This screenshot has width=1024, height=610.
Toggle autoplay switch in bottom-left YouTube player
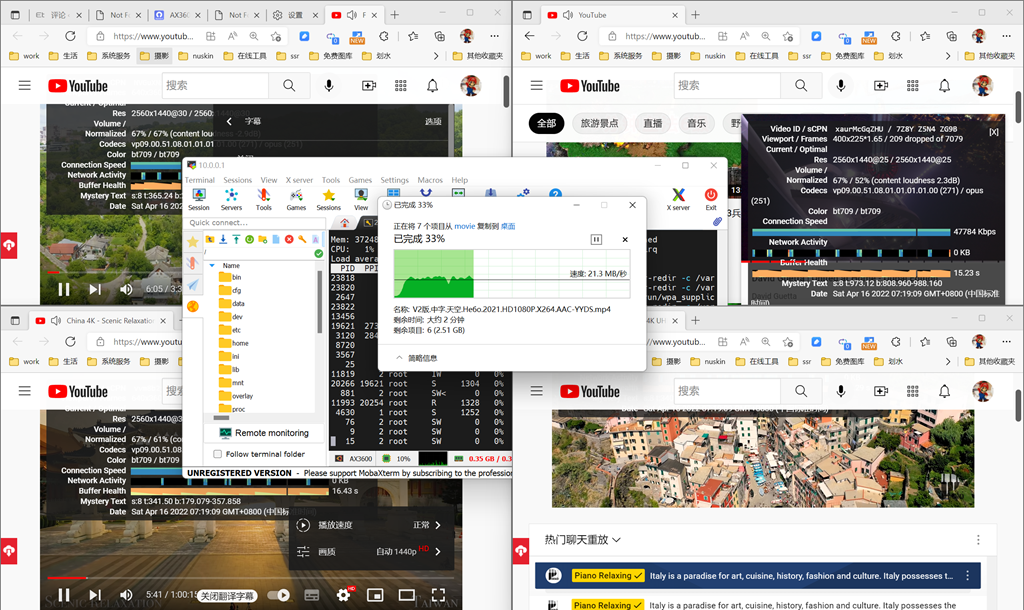tap(279, 594)
